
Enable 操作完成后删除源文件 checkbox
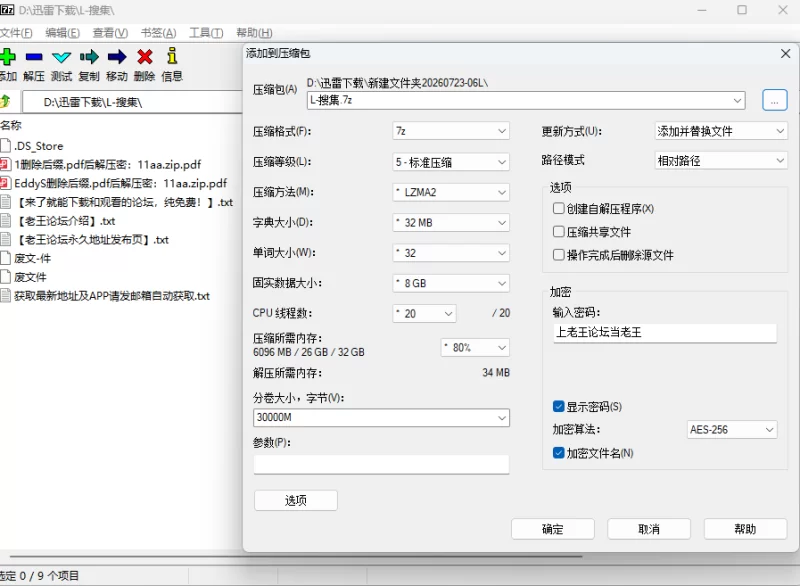[559, 254]
